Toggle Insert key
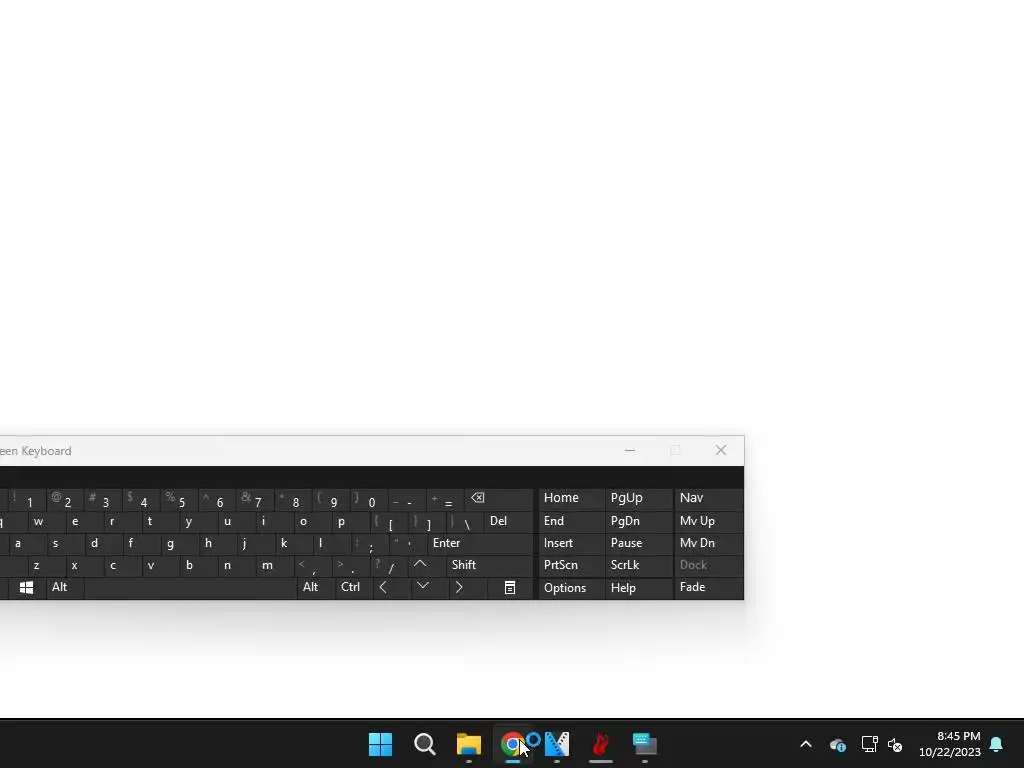Viewport: 1024px width, 768px height. [571, 543]
